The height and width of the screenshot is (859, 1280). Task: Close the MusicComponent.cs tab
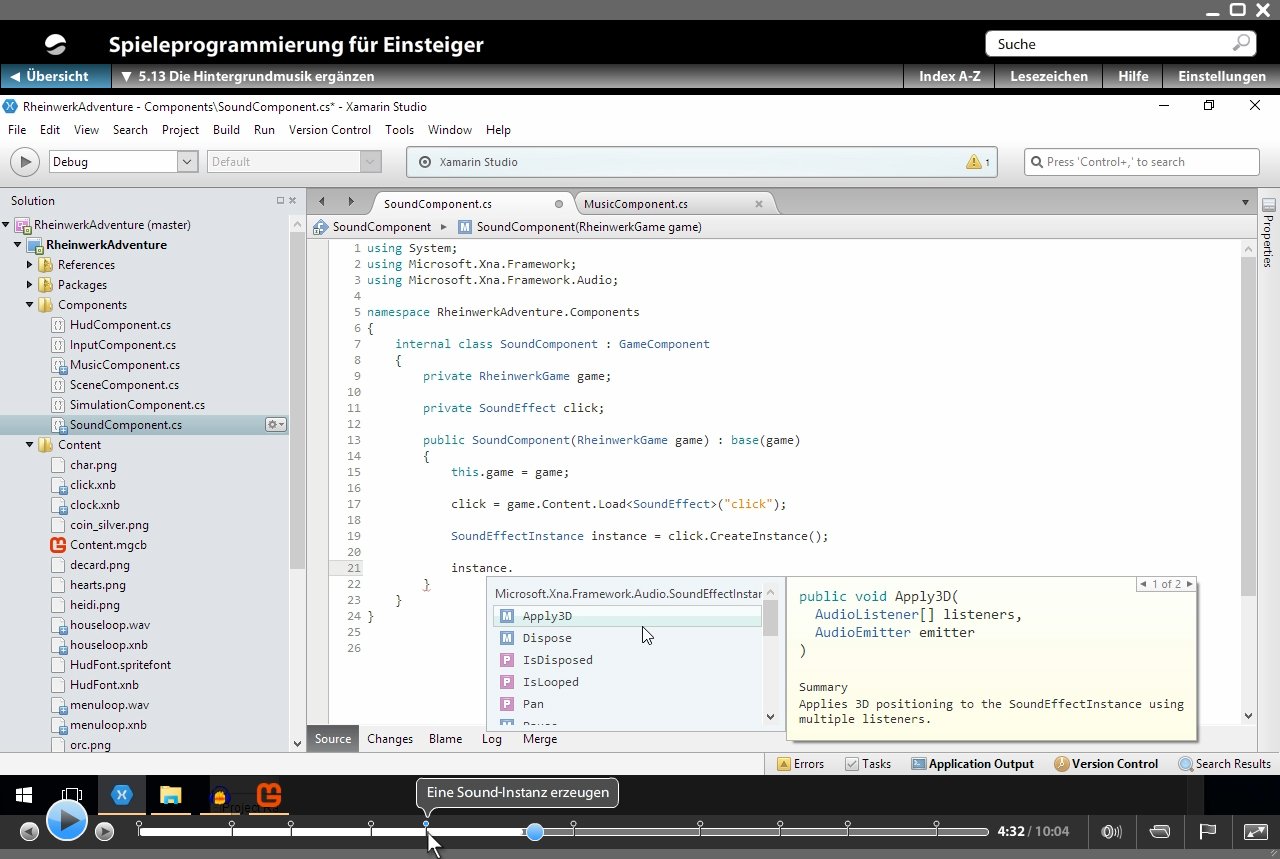point(759,204)
